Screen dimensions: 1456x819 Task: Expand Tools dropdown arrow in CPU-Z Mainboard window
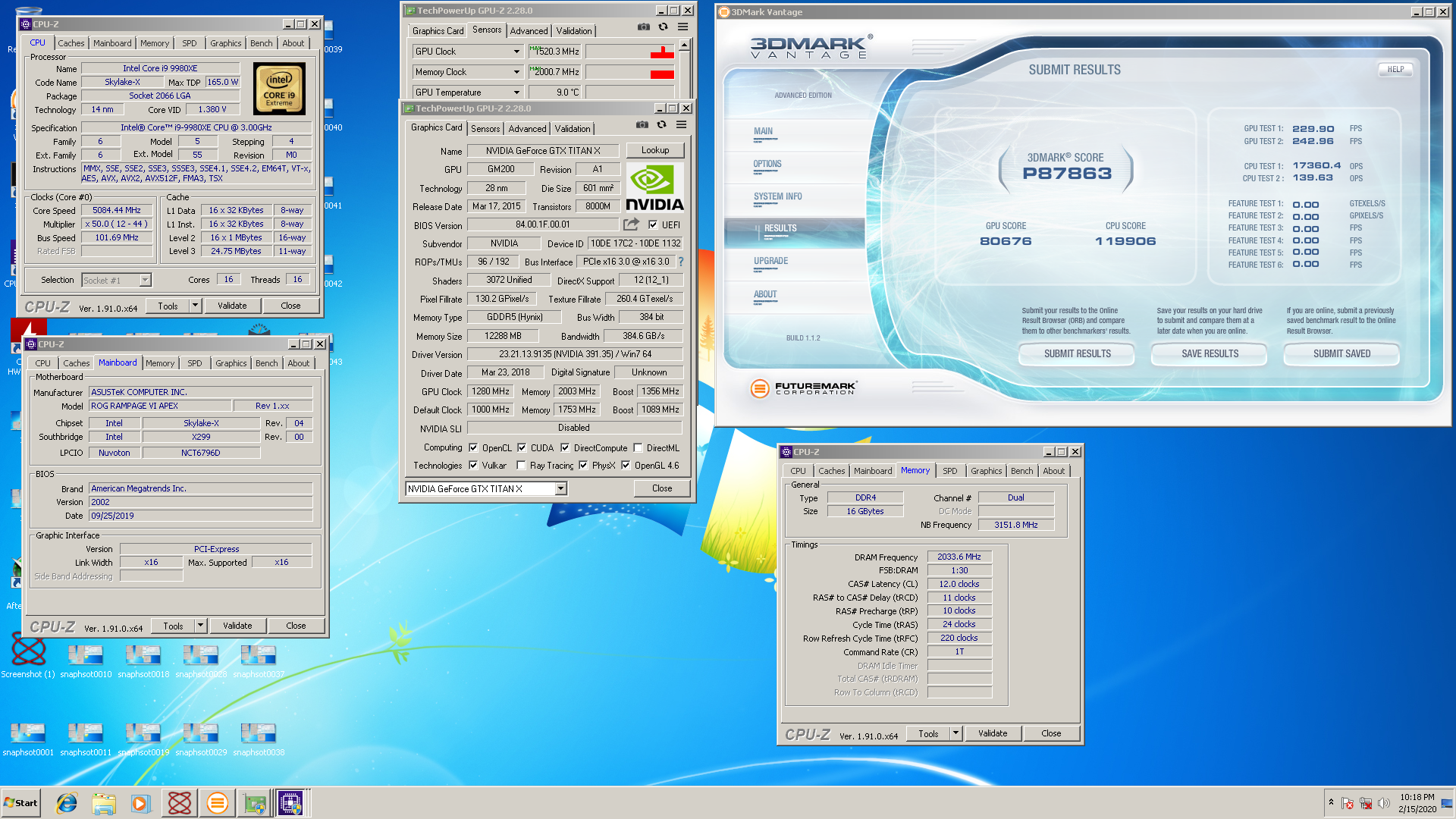point(200,626)
